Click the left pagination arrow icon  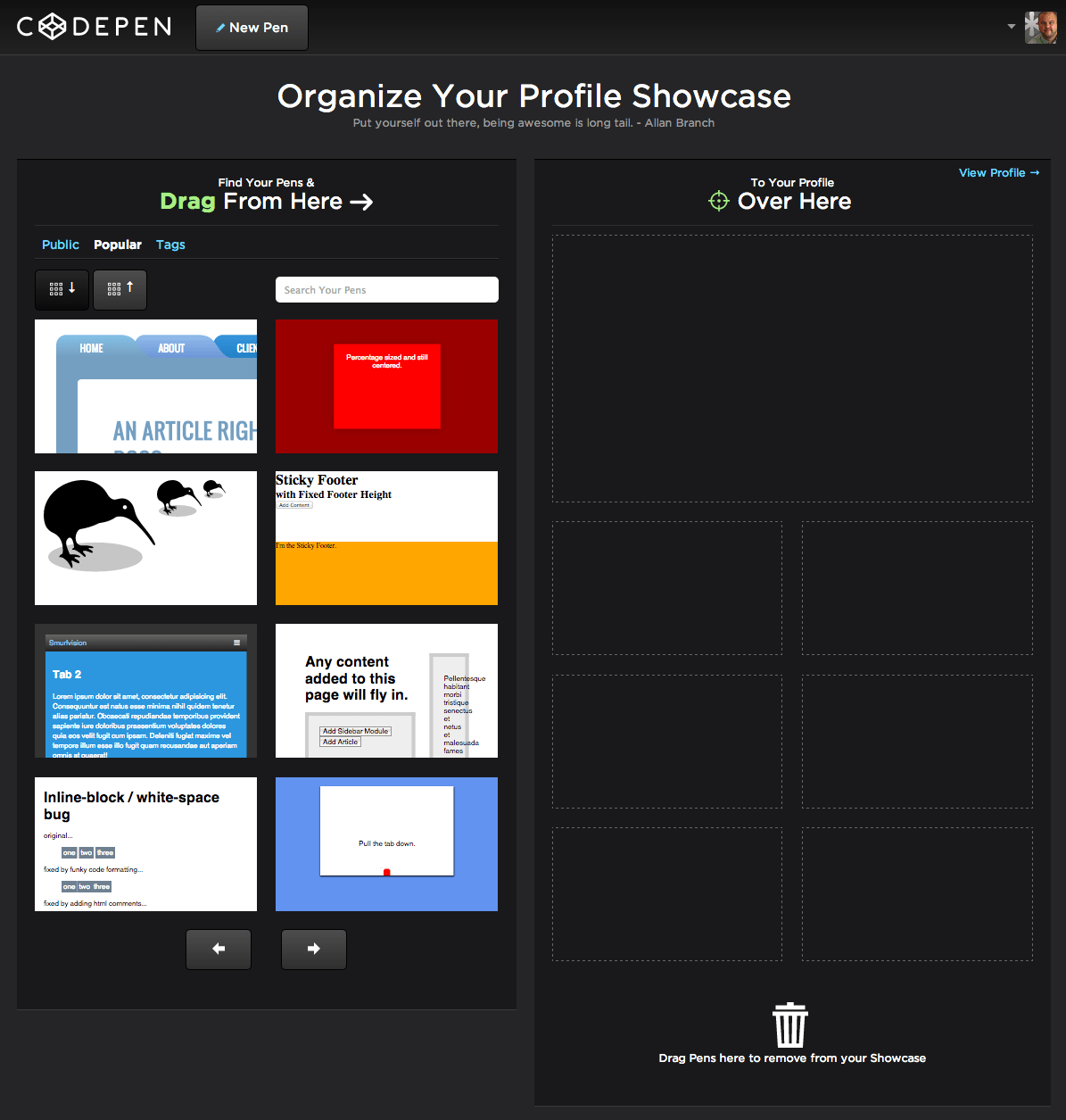218,949
